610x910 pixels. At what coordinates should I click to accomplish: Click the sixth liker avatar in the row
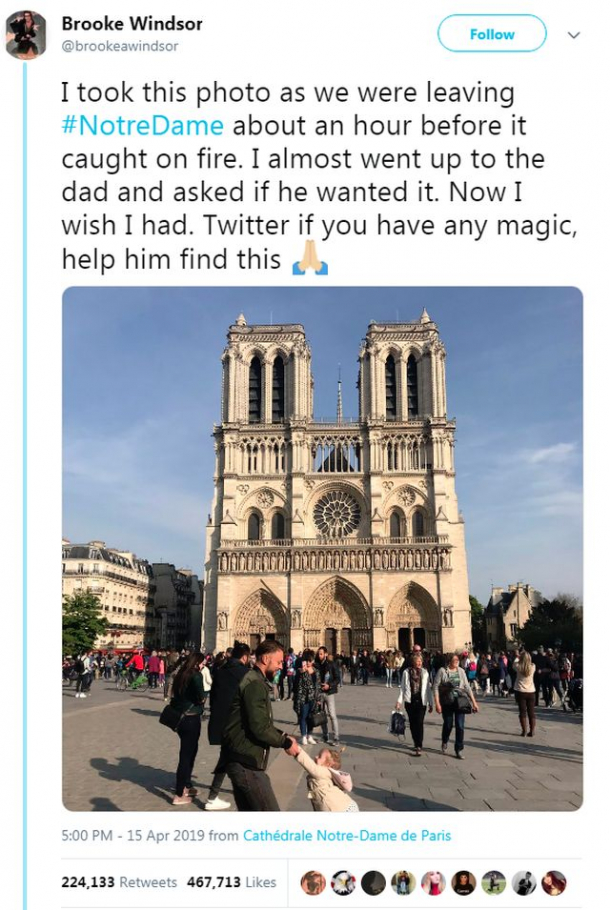(x=463, y=882)
